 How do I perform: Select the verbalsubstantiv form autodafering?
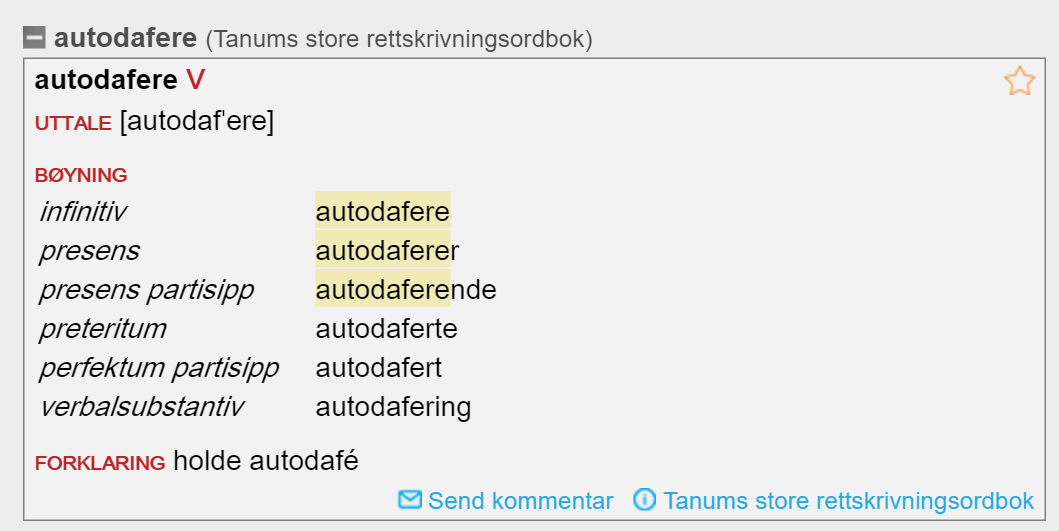[393, 407]
